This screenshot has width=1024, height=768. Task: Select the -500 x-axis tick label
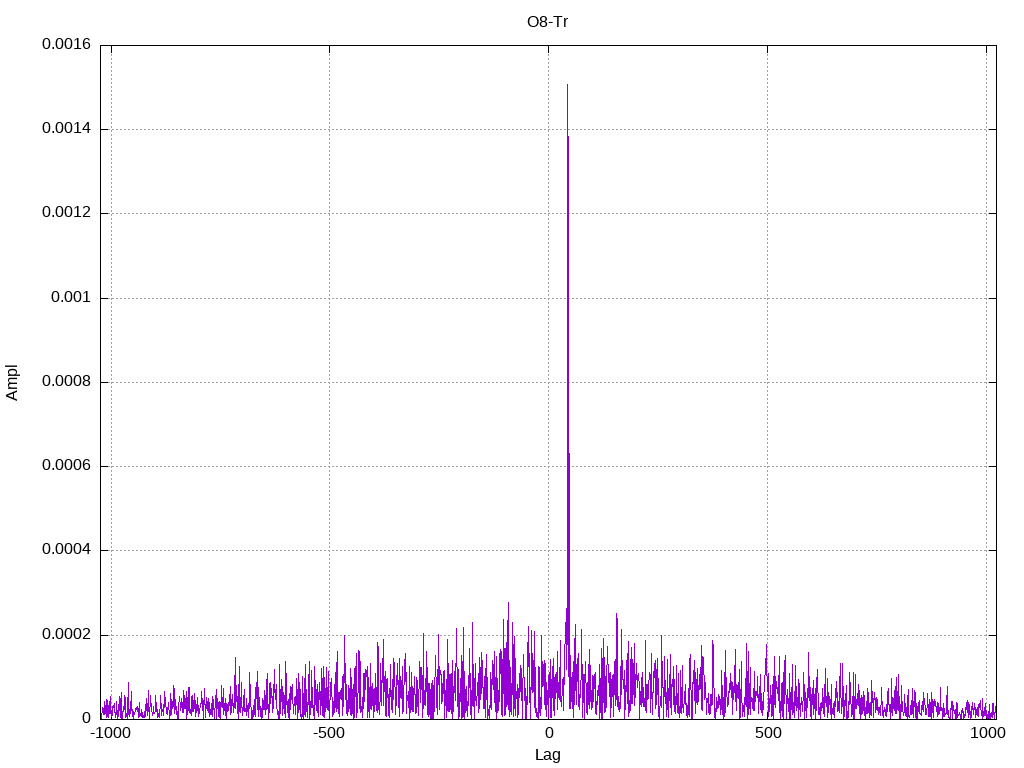pos(329,734)
